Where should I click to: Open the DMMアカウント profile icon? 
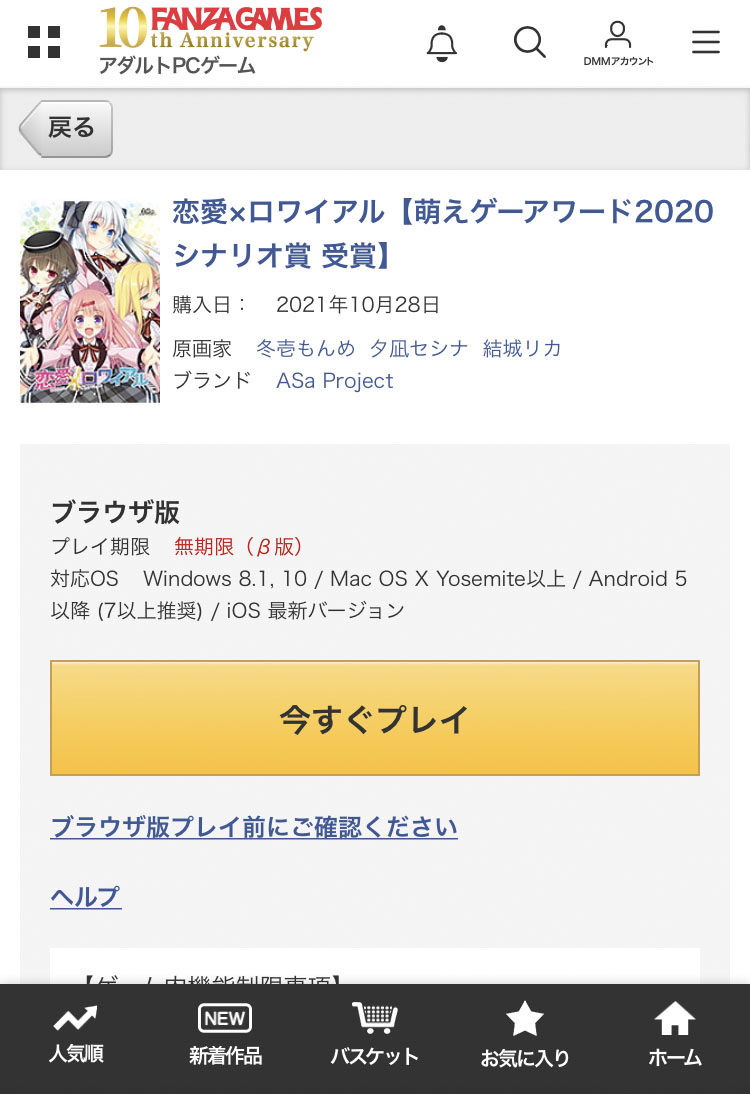tap(618, 42)
